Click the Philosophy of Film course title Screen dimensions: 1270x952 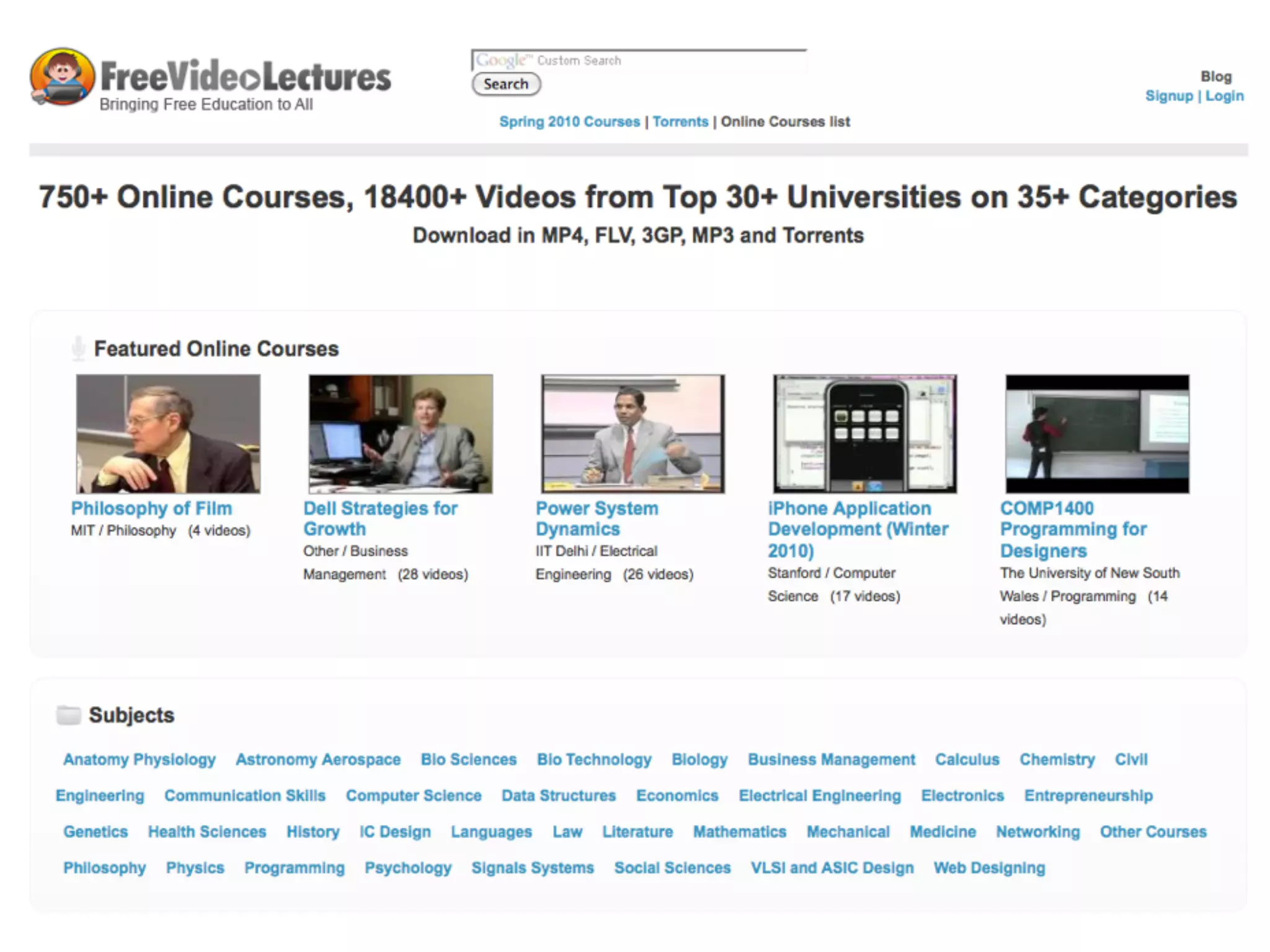(x=151, y=509)
